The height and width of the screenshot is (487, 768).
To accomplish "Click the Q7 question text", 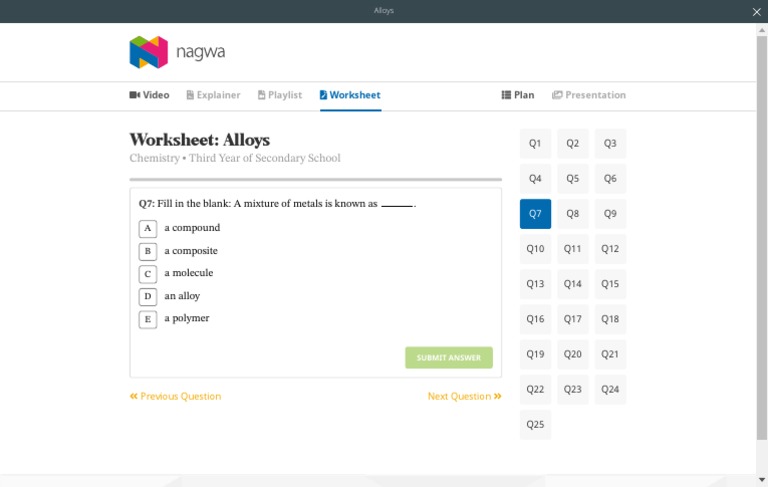I will [277, 204].
